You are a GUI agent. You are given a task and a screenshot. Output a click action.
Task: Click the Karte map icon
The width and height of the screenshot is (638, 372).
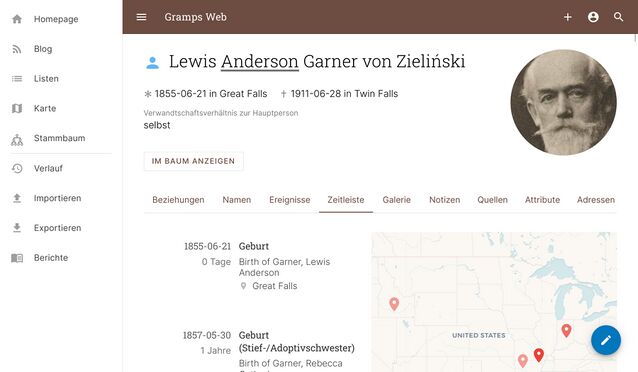click(x=17, y=109)
